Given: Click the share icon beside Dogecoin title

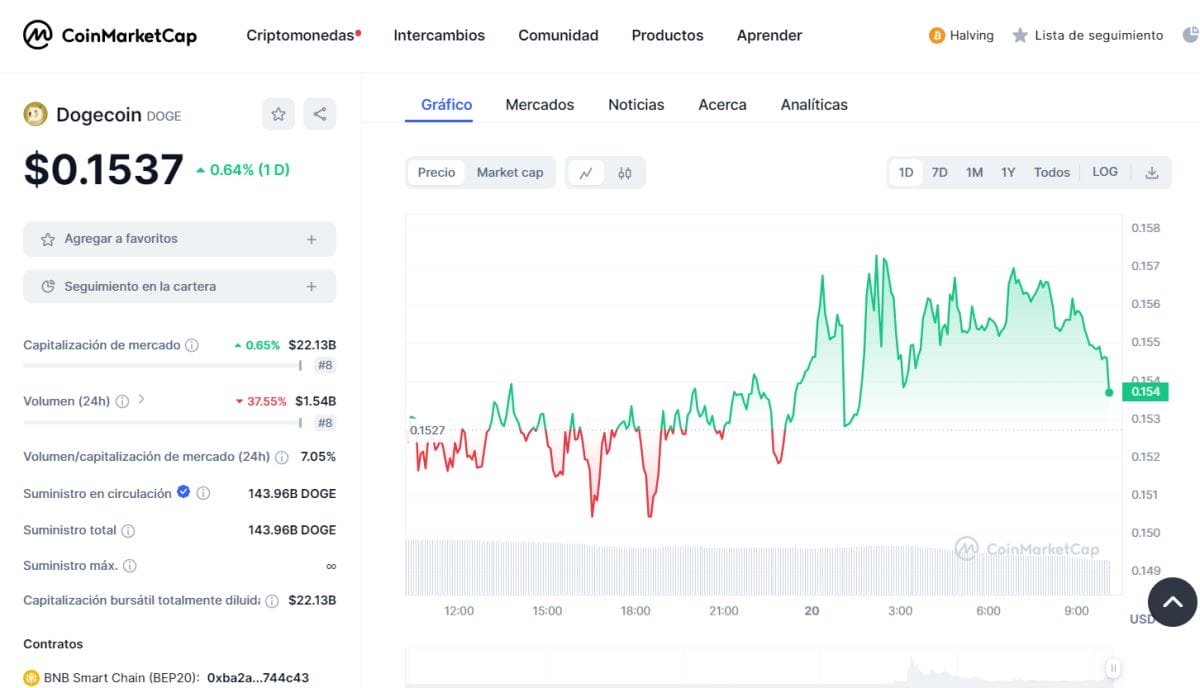Looking at the screenshot, I should pyautogui.click(x=320, y=114).
